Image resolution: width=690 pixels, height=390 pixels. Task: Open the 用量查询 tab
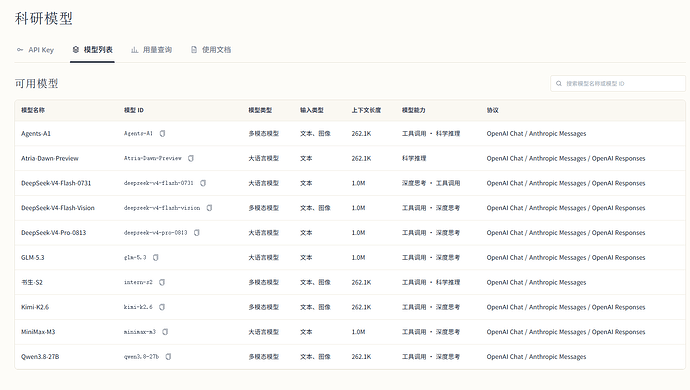coord(151,50)
